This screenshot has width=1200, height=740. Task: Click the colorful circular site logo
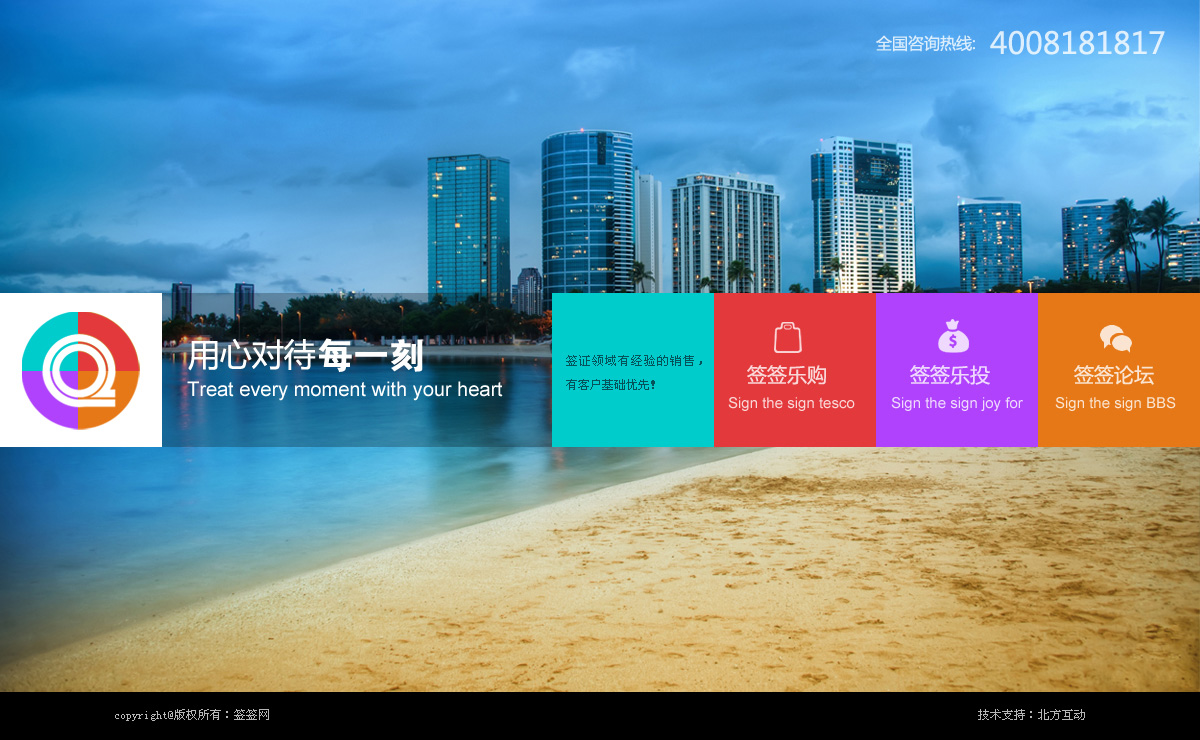(80, 370)
